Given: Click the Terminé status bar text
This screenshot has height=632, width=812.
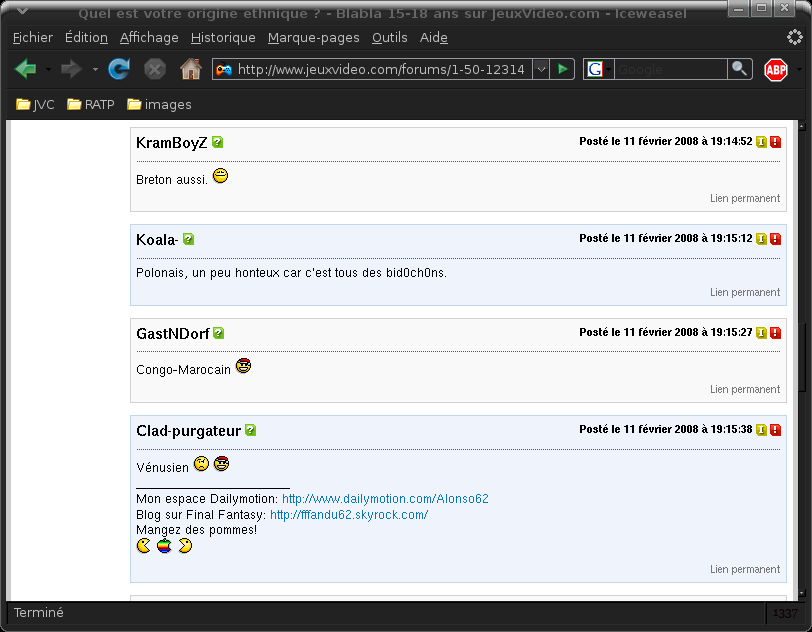Looking at the screenshot, I should 38,613.
